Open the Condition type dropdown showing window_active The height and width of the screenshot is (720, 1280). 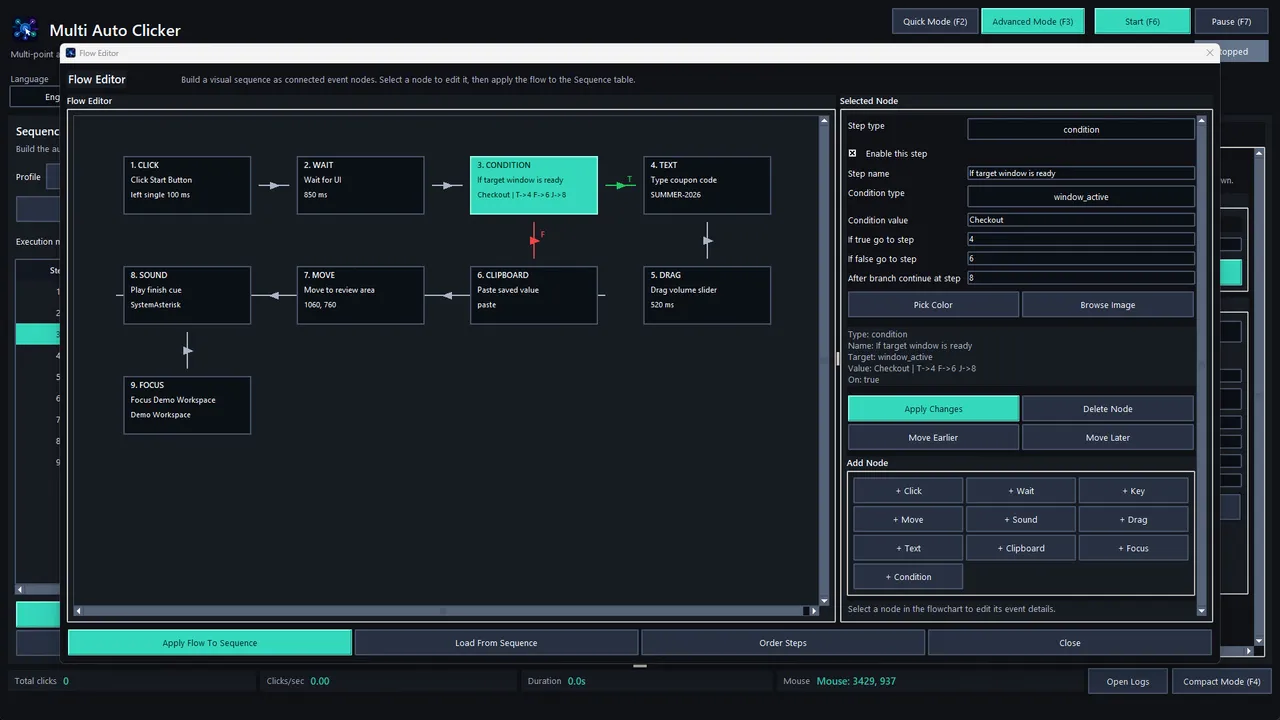tap(1081, 197)
